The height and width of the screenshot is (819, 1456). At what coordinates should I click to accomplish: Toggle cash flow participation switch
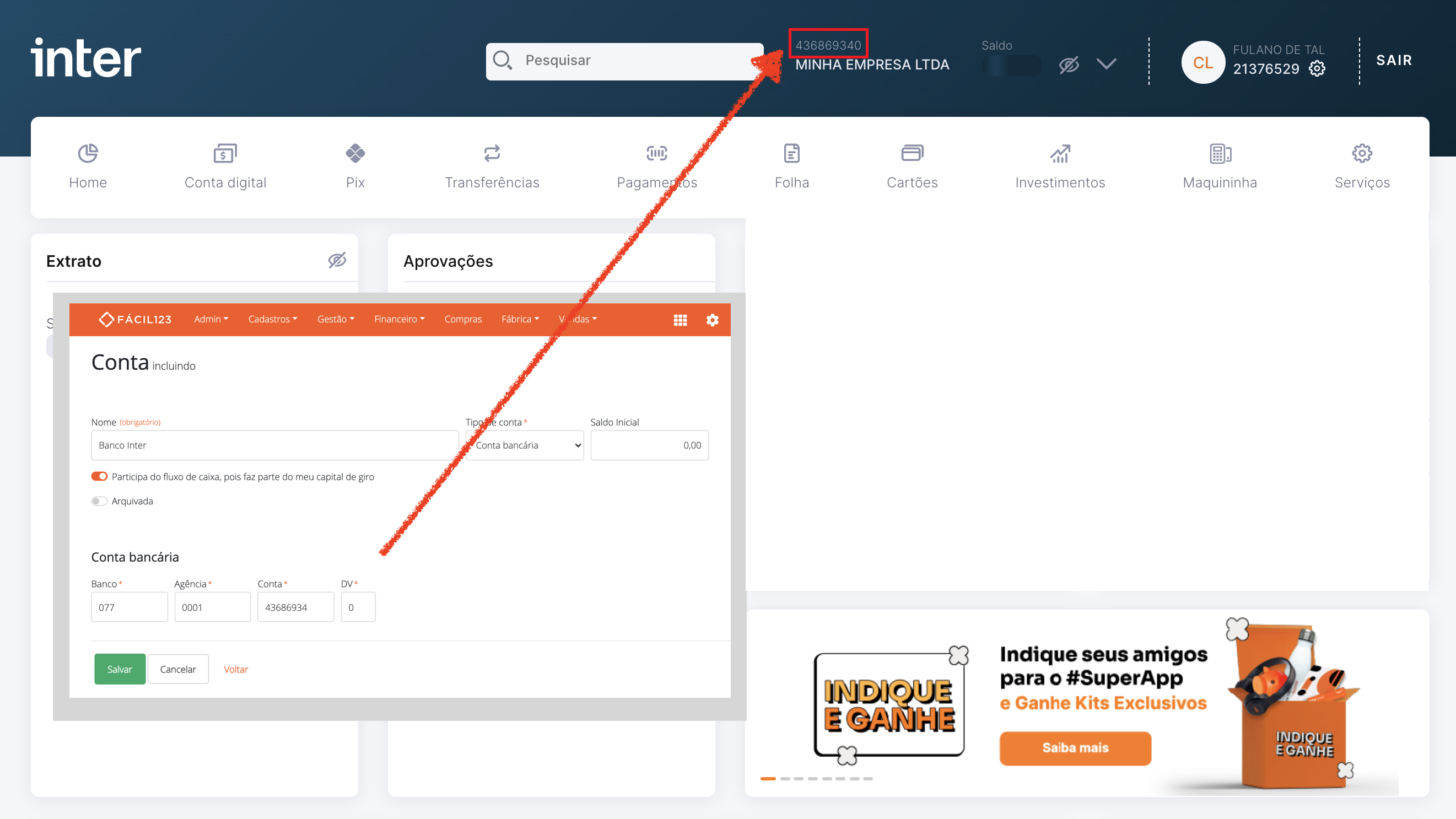coord(100,477)
